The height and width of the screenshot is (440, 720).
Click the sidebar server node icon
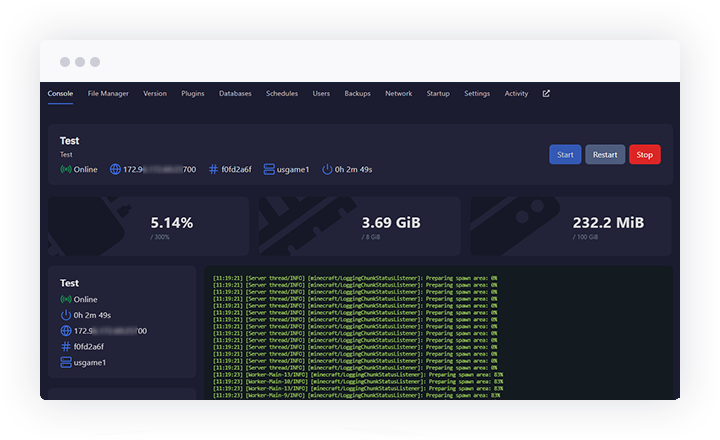[x=66, y=362]
